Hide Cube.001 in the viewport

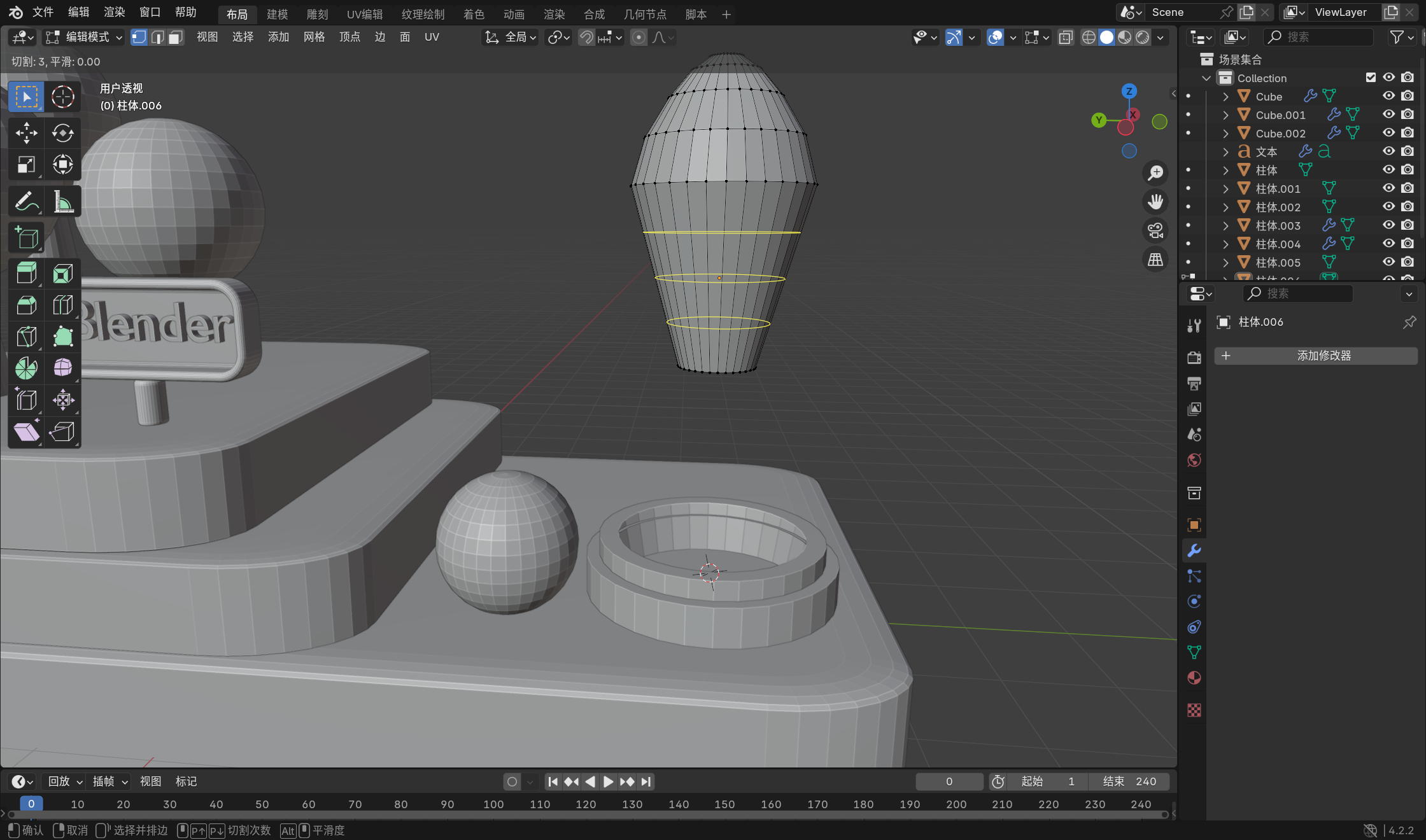point(1388,115)
